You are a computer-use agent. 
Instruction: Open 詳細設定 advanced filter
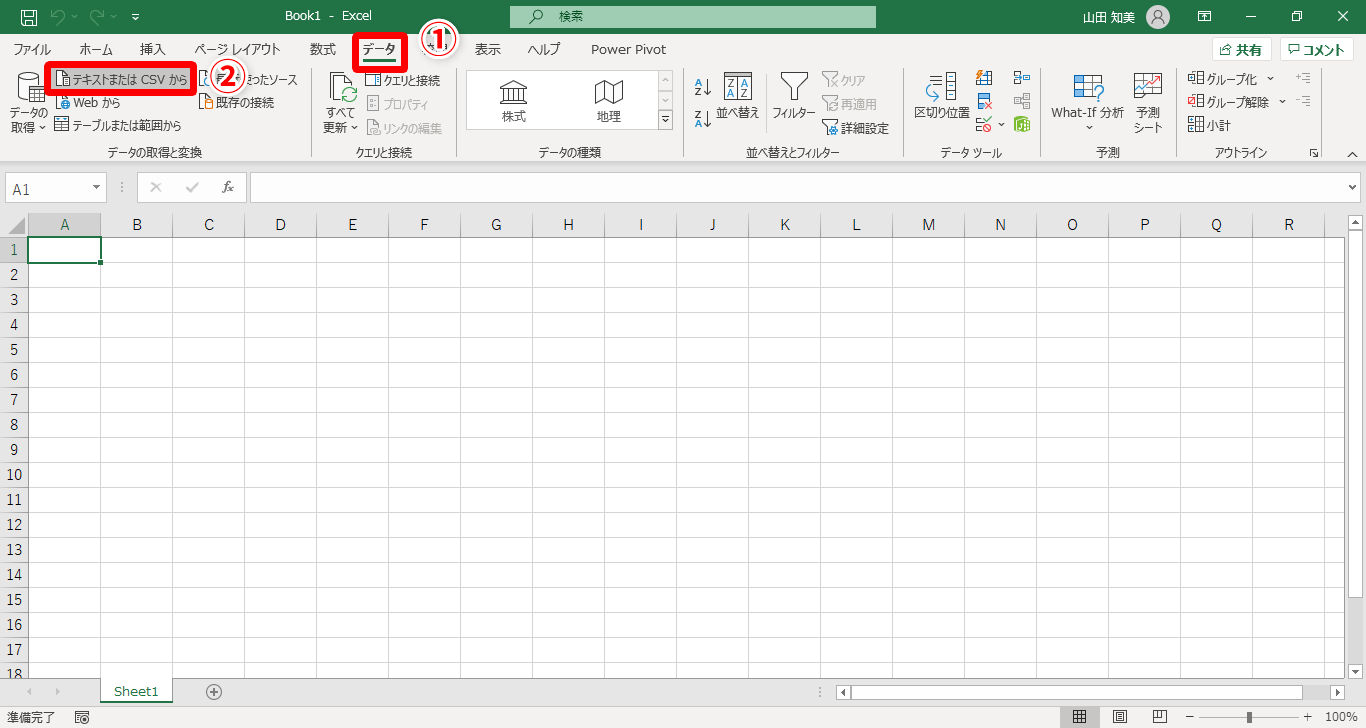[855, 128]
